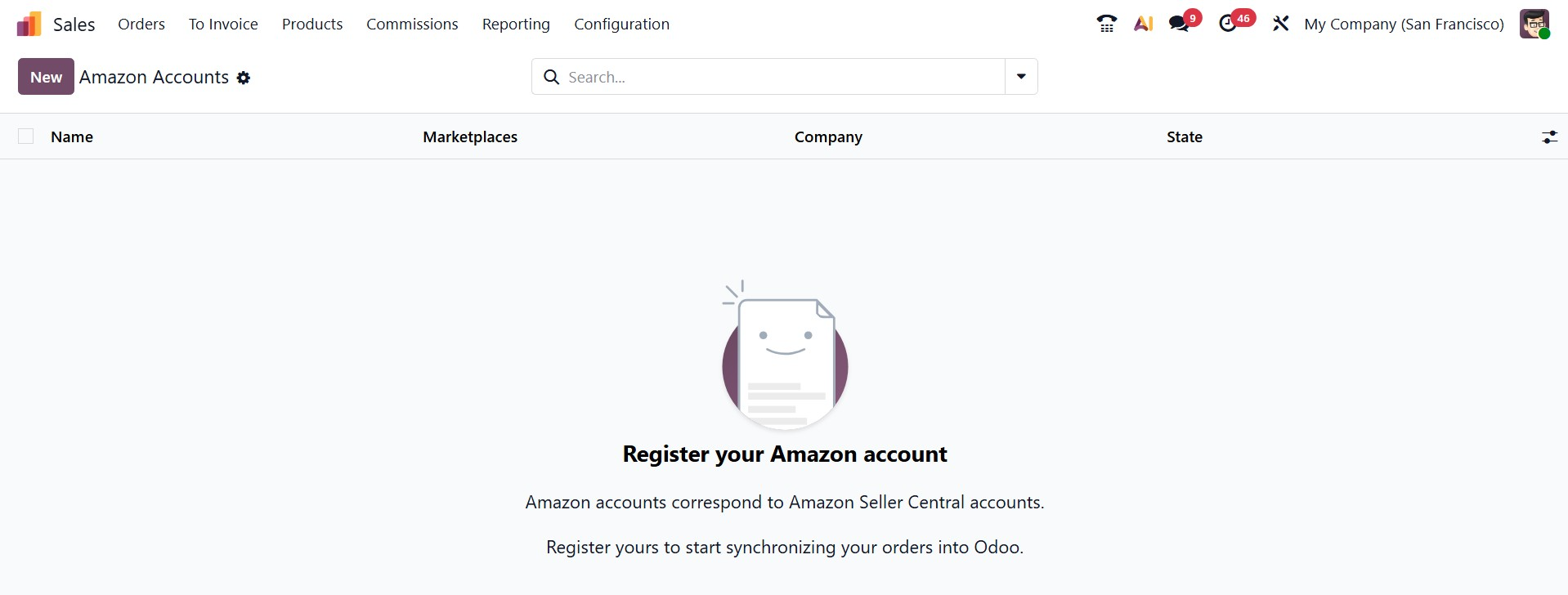This screenshot has height=595, width=1568.
Task: Click the search magnifier icon
Action: coord(552,76)
